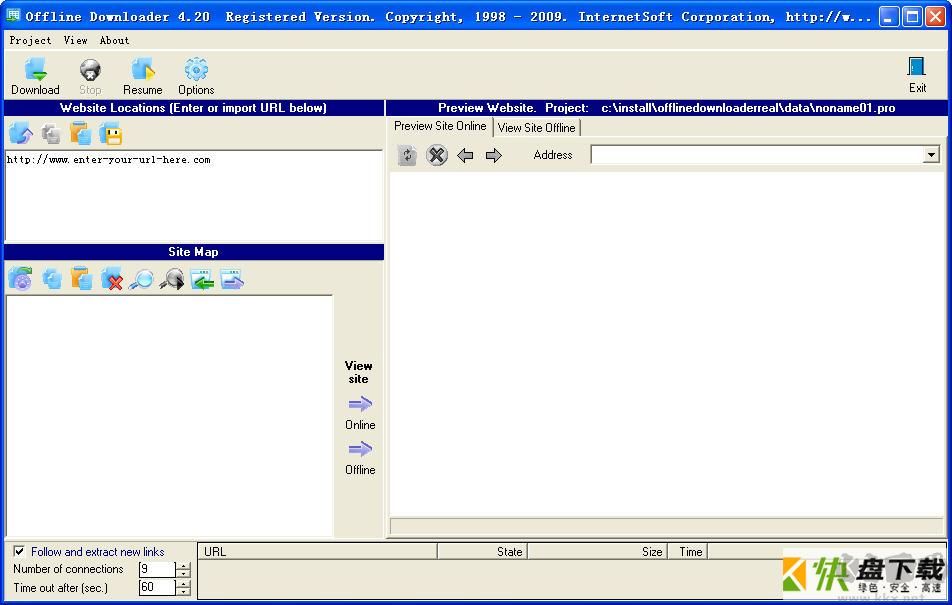Select the Download toolbar icon
Viewport: 952px width, 605px height.
click(x=35, y=74)
